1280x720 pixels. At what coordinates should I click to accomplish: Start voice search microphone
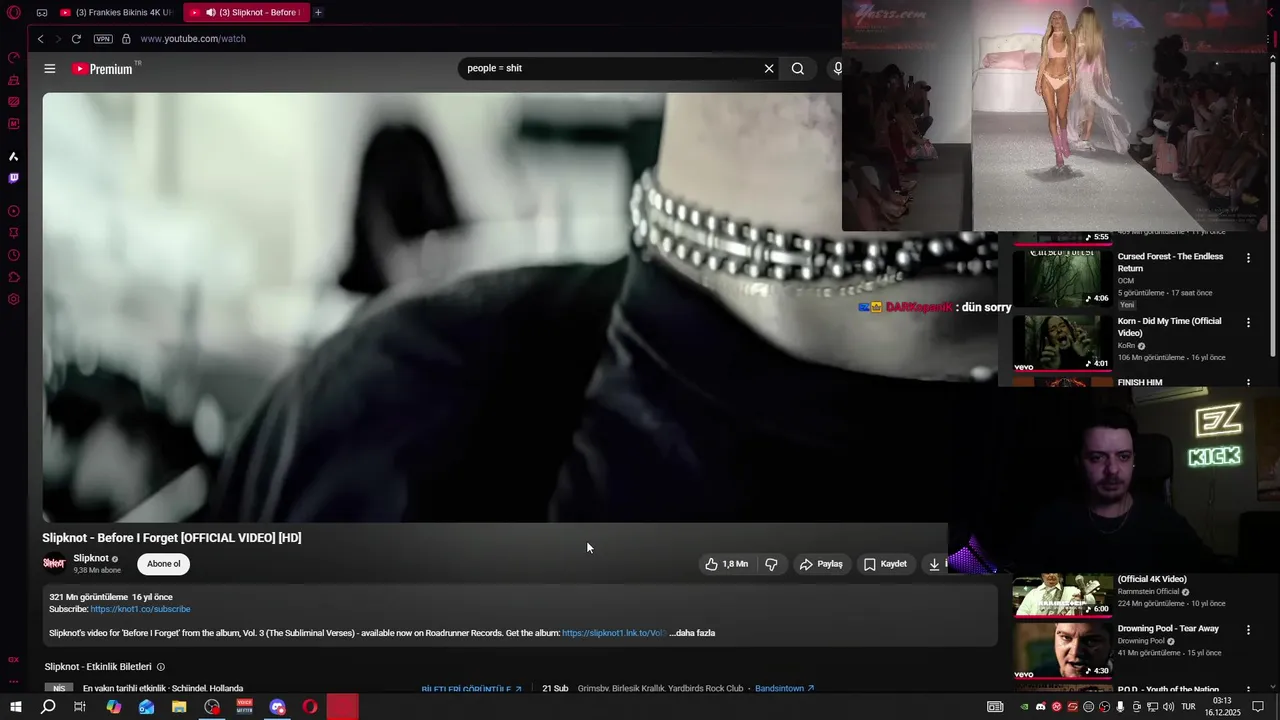tap(837, 68)
